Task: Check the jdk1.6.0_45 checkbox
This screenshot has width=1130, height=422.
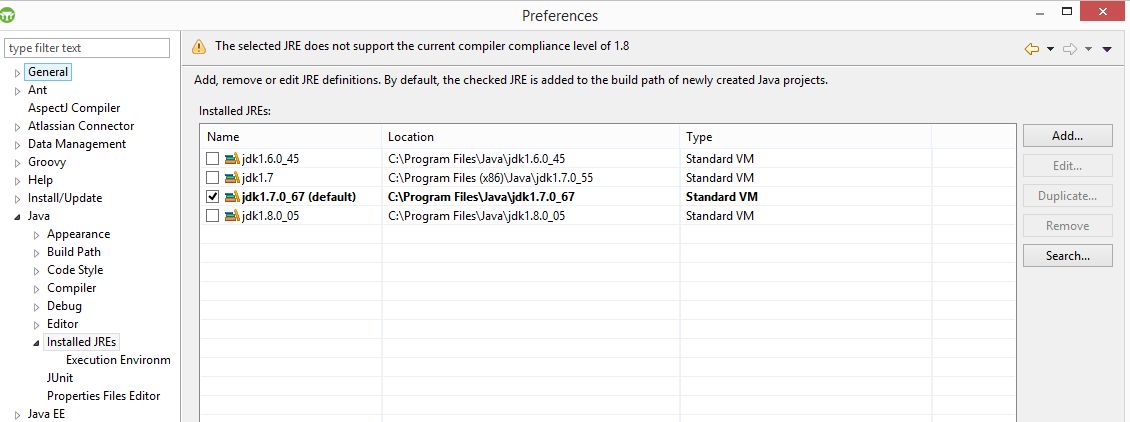Action: click(x=212, y=159)
